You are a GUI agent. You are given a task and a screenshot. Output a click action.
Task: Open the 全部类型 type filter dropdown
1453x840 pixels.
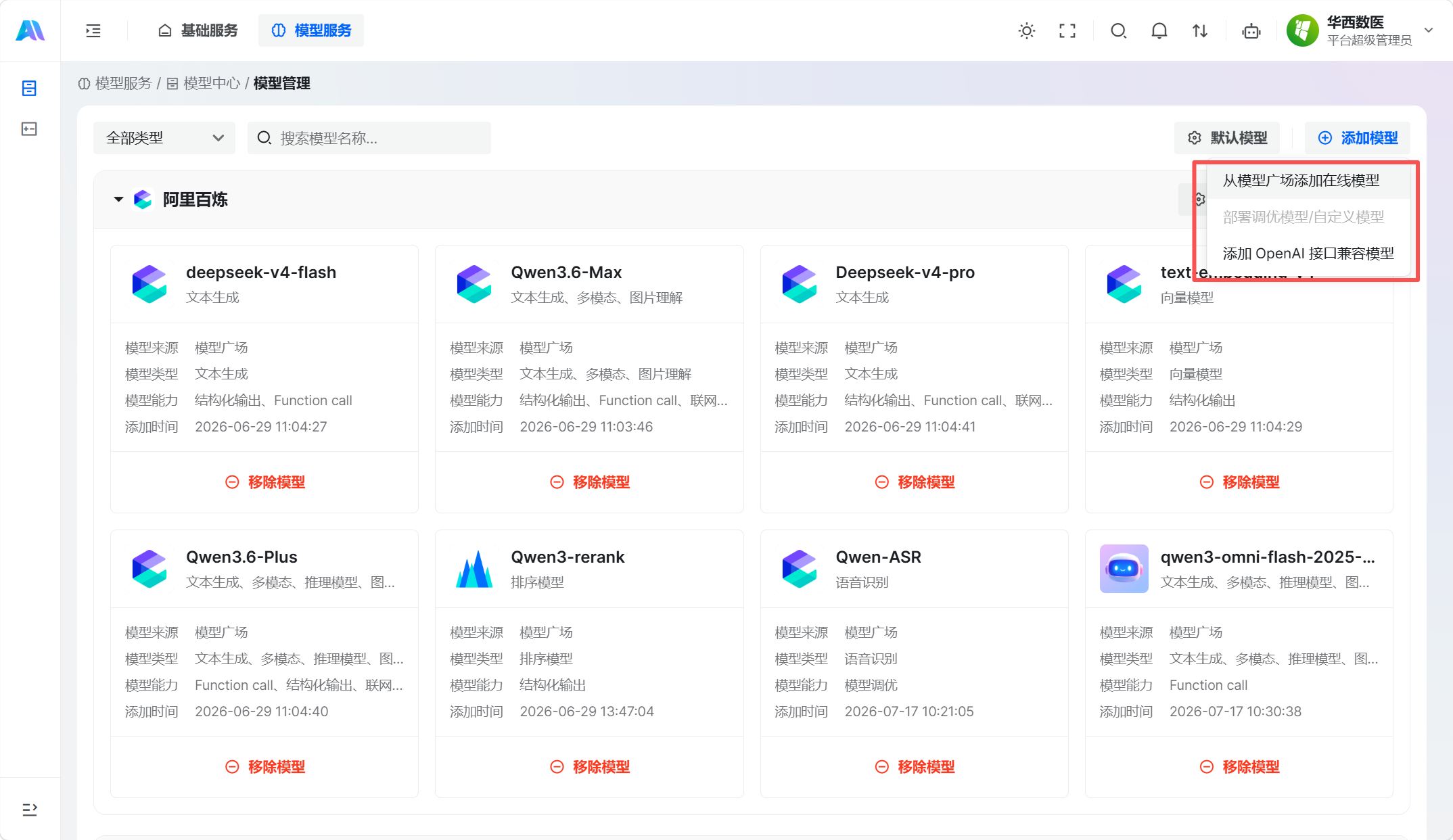(164, 138)
